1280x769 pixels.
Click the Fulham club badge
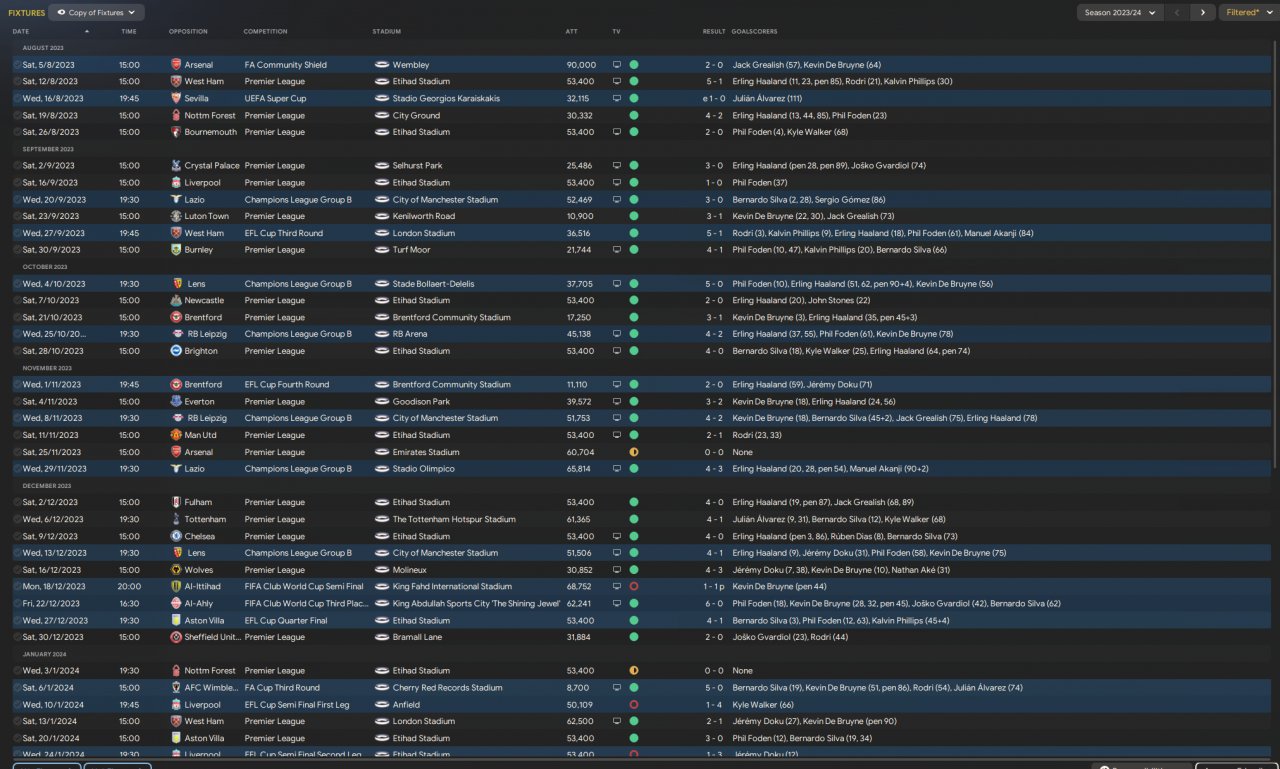(176, 502)
